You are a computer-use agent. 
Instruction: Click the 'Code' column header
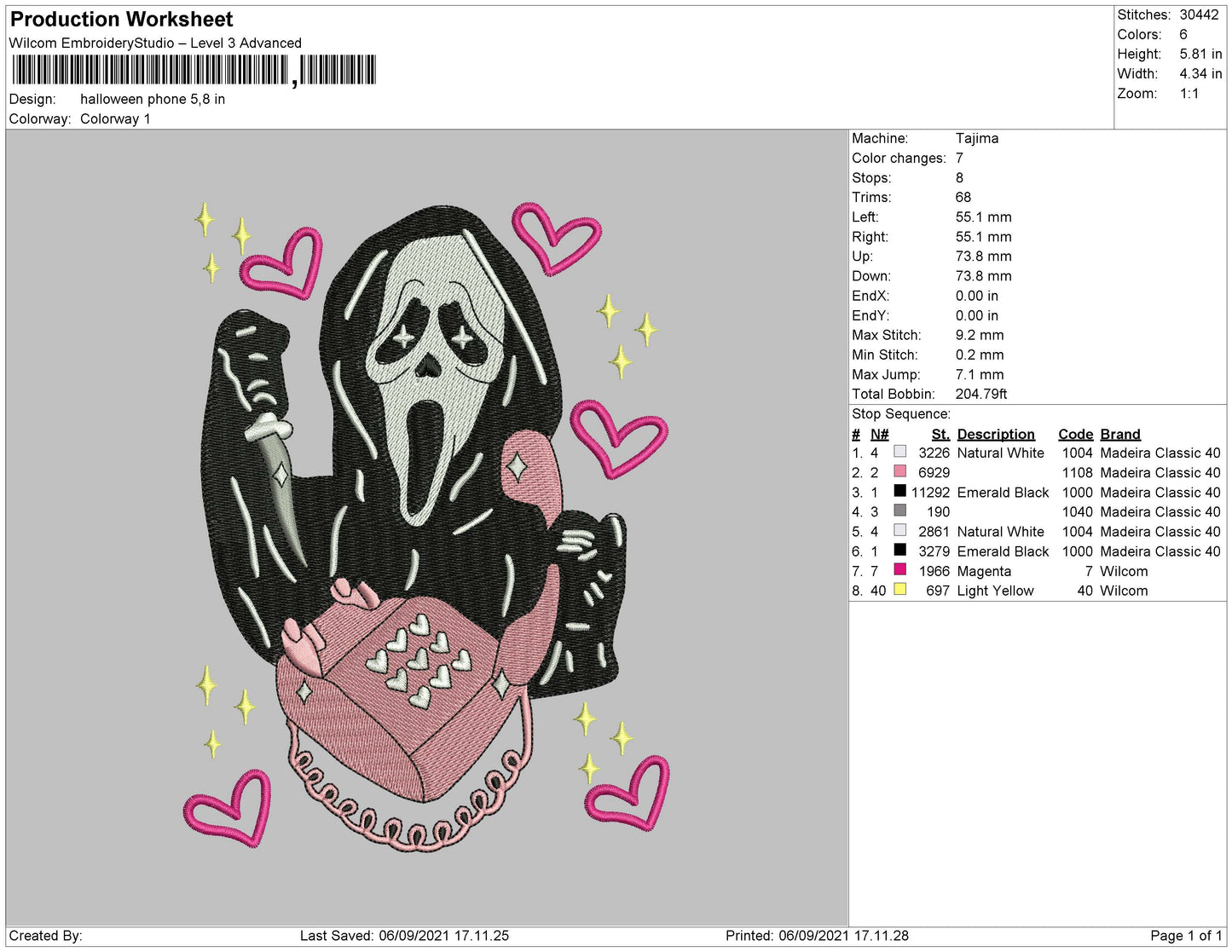pyautogui.click(x=1075, y=434)
